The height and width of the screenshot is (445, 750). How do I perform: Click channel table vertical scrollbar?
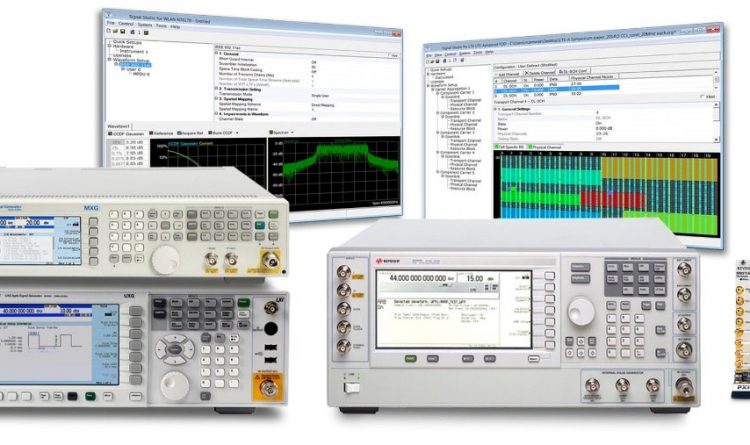point(716,79)
